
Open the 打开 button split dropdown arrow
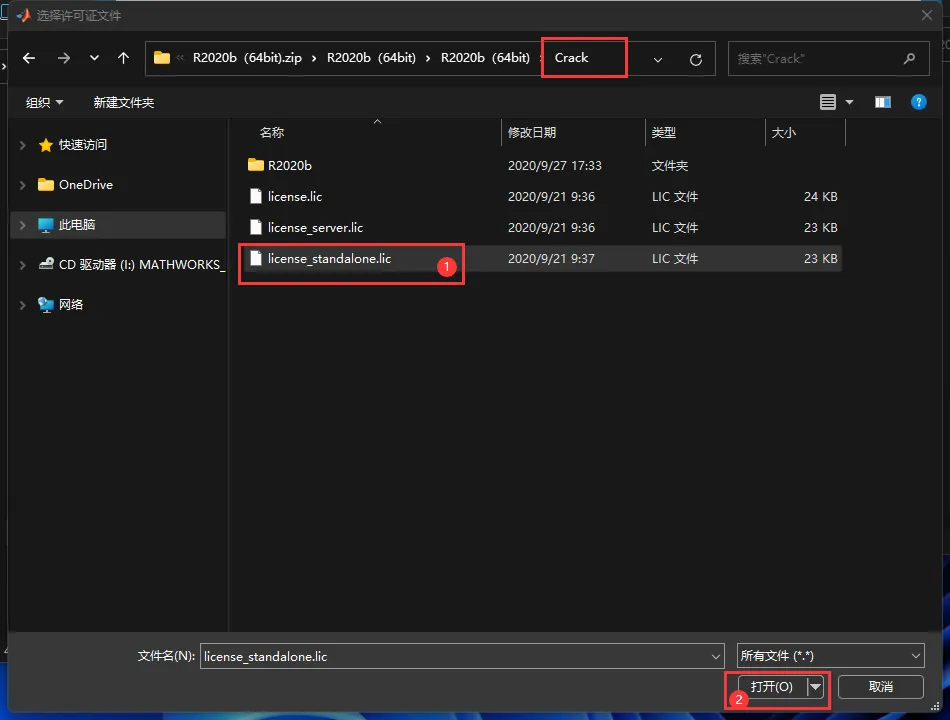tap(815, 687)
